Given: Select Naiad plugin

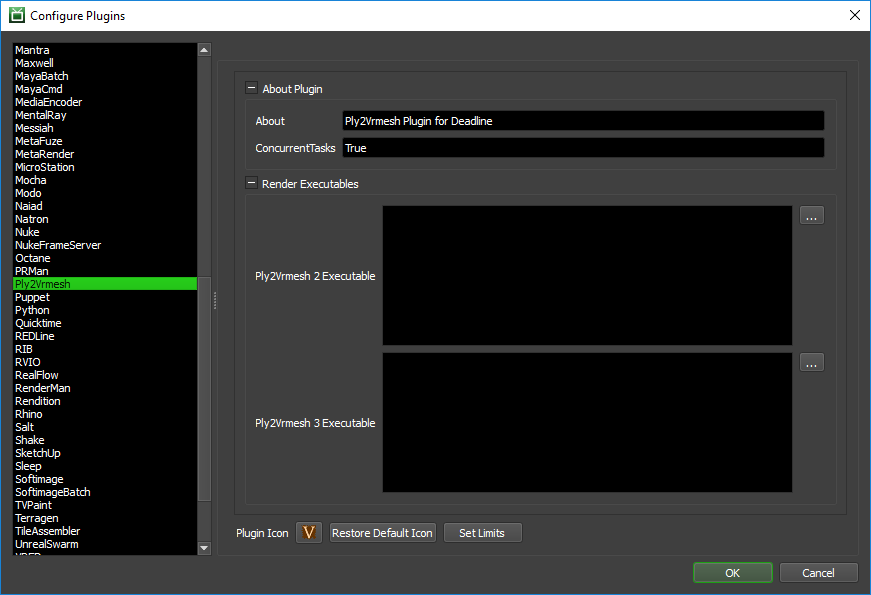Looking at the screenshot, I should tap(105, 206).
